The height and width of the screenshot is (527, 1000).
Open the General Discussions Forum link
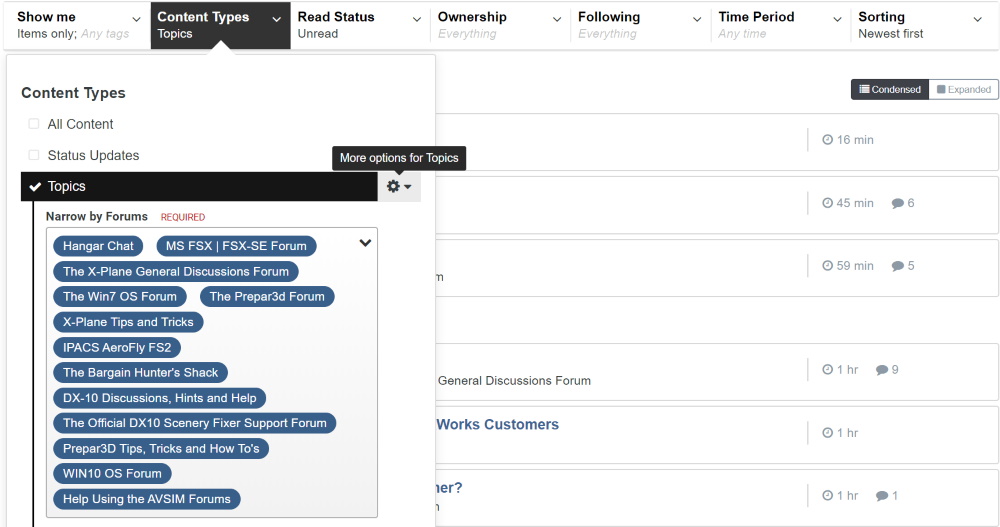(514, 381)
